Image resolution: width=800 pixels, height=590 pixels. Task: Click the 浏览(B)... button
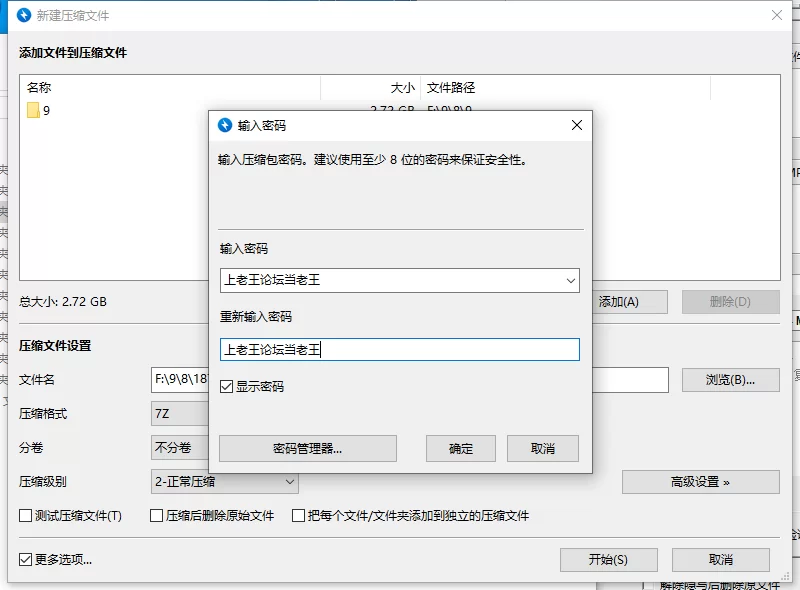[731, 380]
